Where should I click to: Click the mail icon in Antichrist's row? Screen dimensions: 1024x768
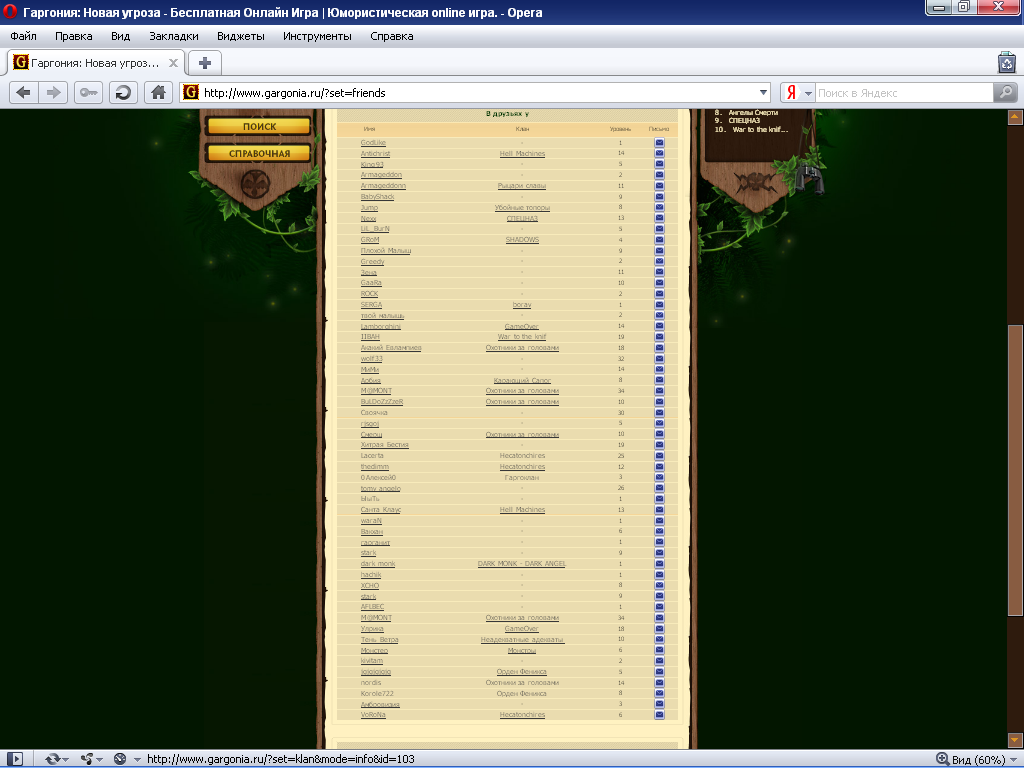coord(659,153)
